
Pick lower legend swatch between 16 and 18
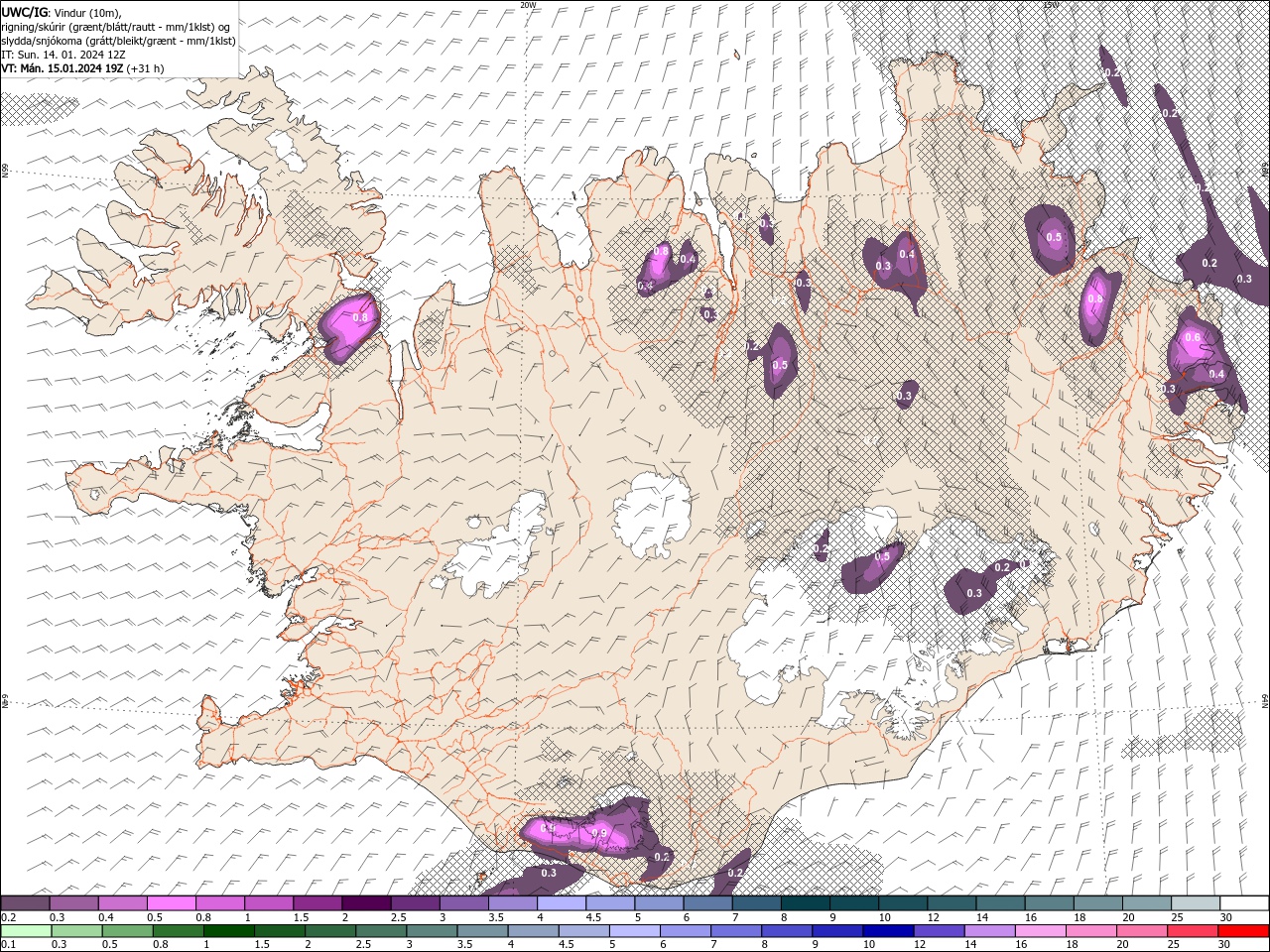pyautogui.click(x=1041, y=931)
